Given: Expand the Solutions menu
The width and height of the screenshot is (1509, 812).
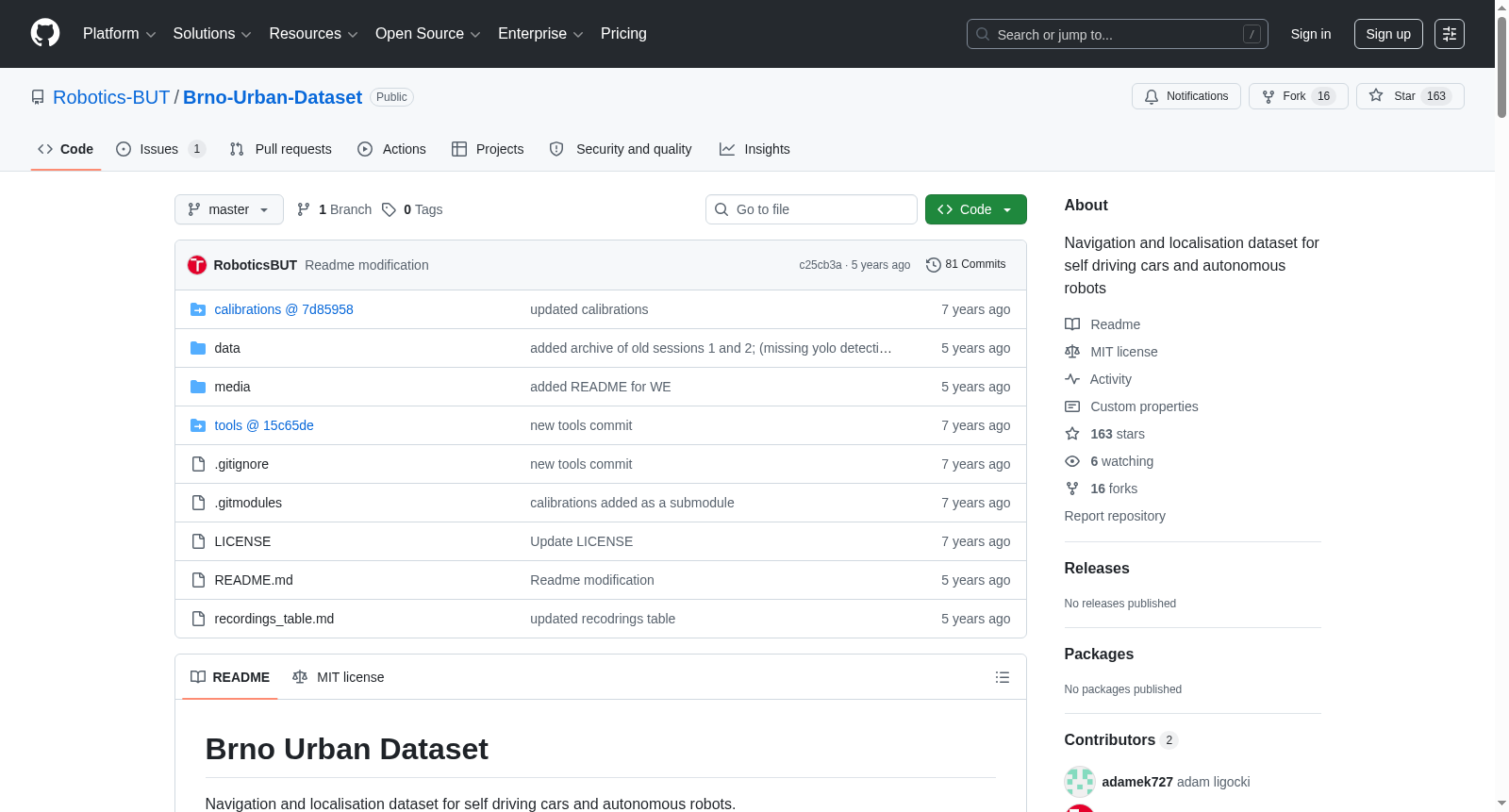Looking at the screenshot, I should [x=212, y=34].
